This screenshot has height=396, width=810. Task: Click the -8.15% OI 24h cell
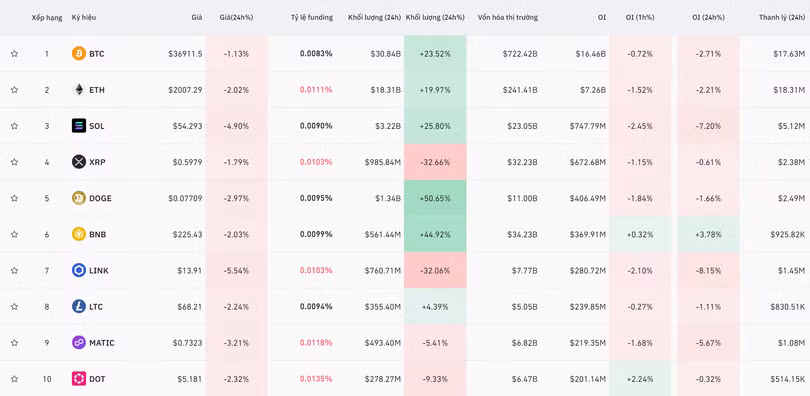click(708, 271)
